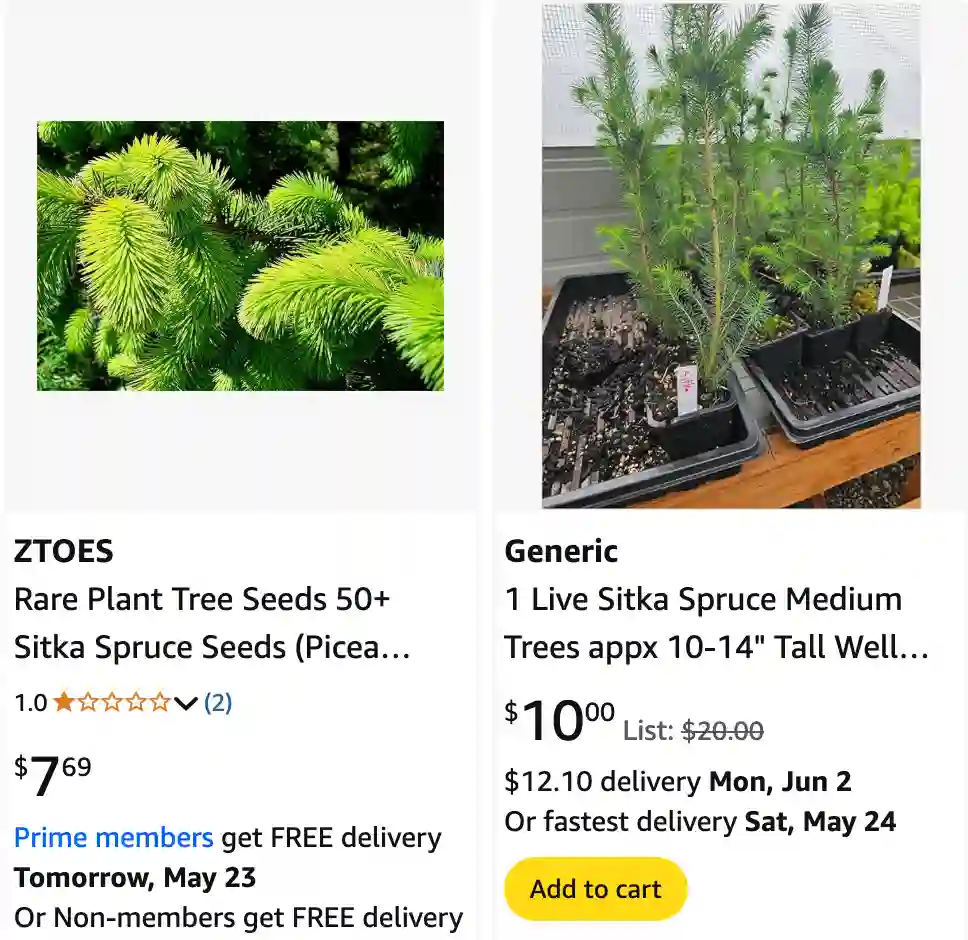The height and width of the screenshot is (940, 968).
Task: Open the Generic brand page
Action: point(561,551)
